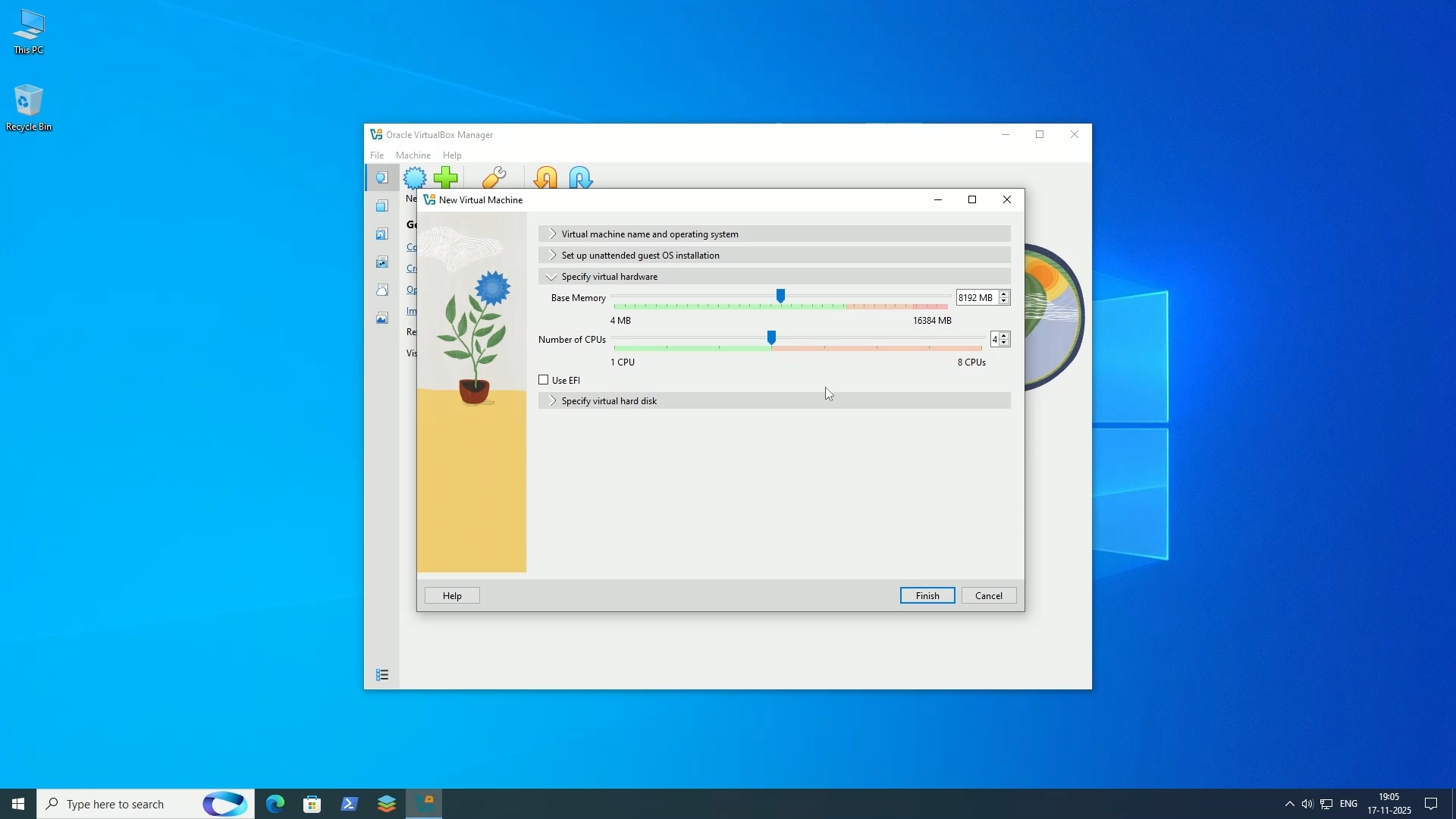
Task: Click the New virtual machine toolbar icon
Action: point(416,177)
